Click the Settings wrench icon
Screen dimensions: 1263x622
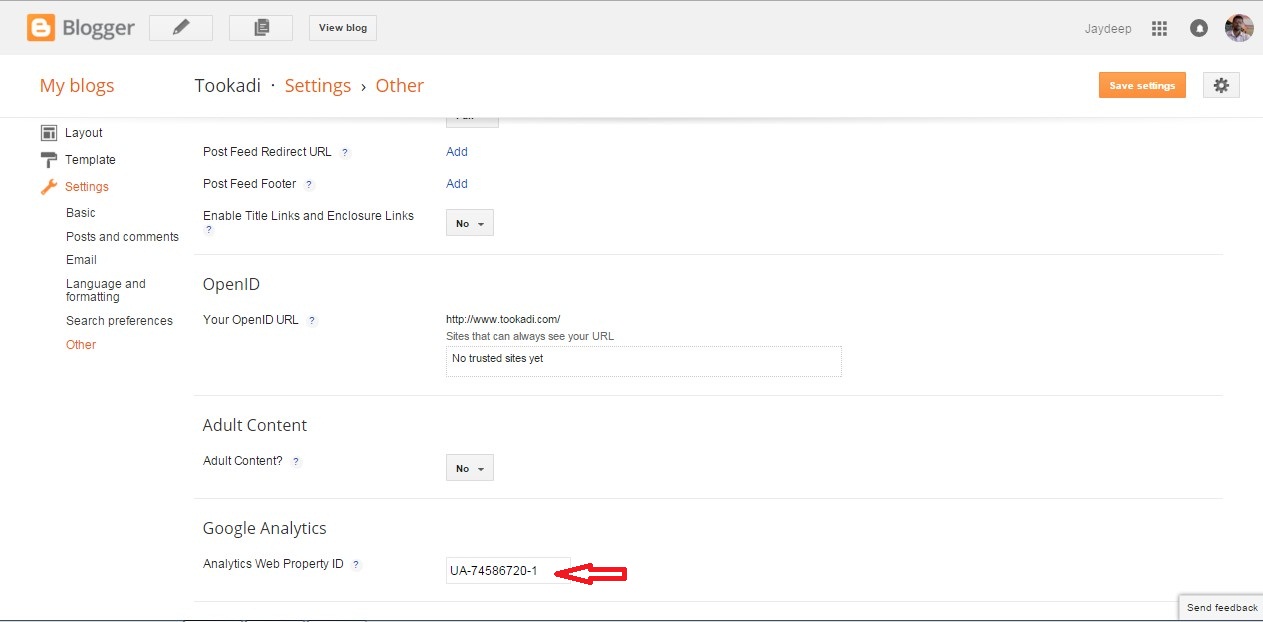[x=48, y=187]
